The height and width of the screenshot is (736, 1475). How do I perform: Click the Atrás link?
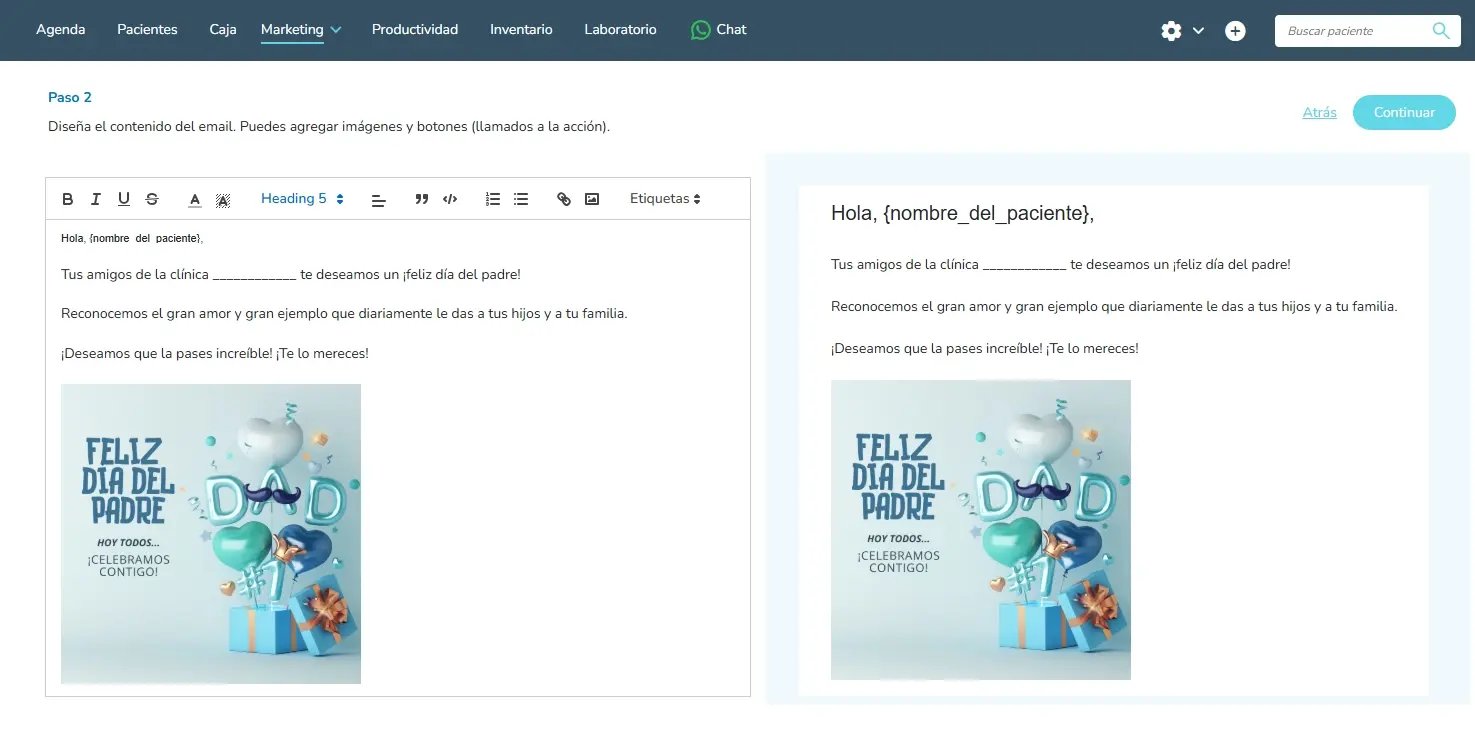pyautogui.click(x=1319, y=113)
